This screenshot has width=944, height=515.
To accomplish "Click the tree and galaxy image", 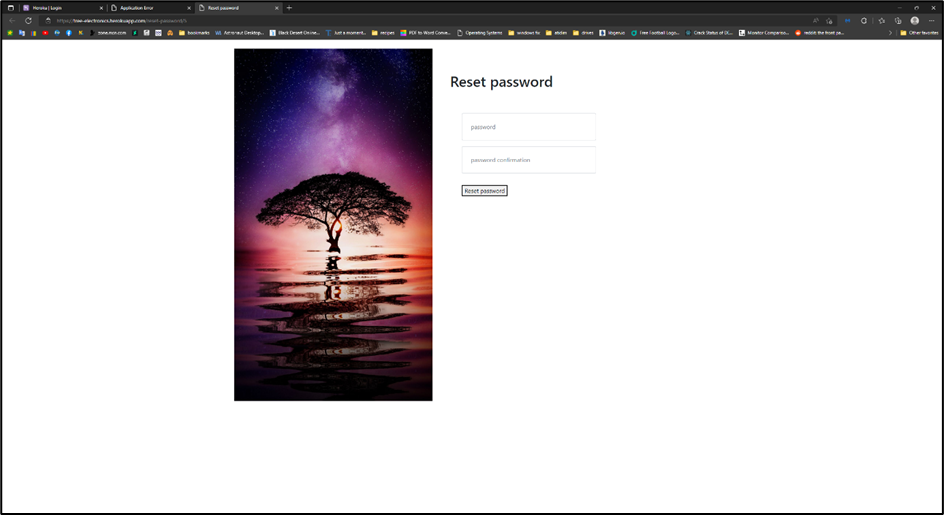I will pyautogui.click(x=333, y=225).
